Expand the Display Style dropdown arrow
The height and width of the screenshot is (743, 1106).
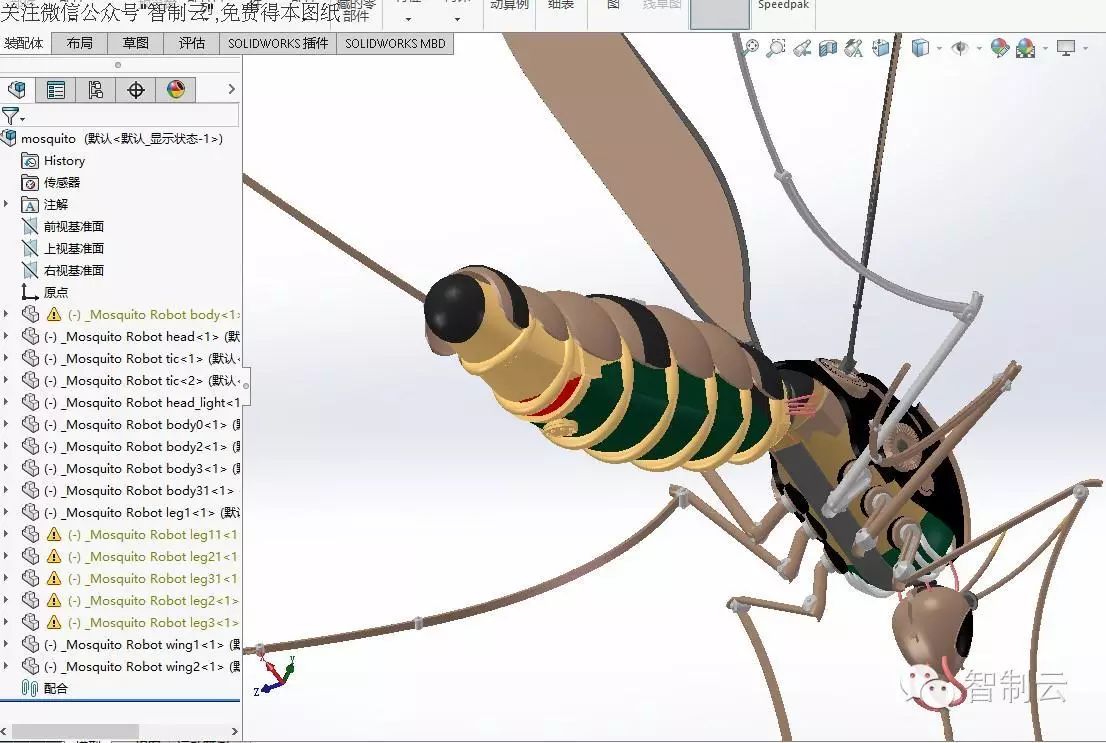point(940,48)
